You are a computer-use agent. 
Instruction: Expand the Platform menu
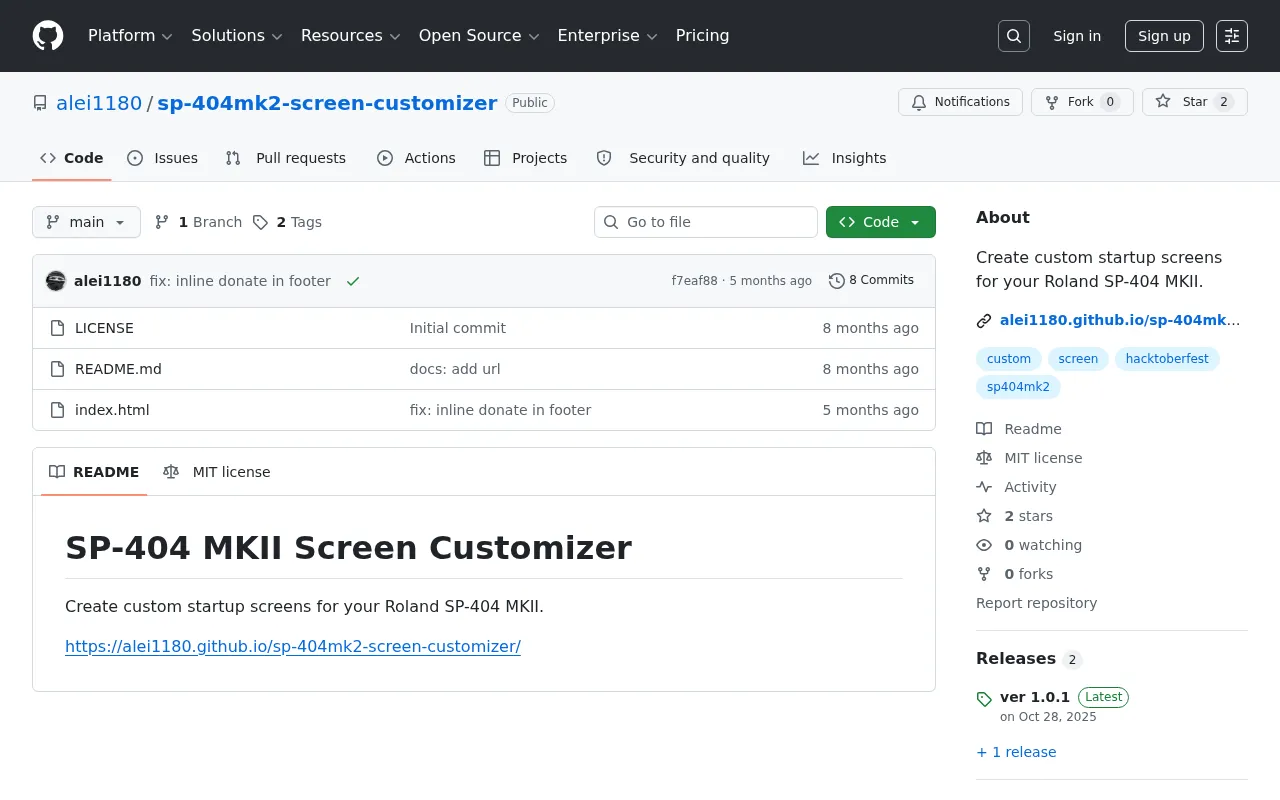click(x=130, y=36)
